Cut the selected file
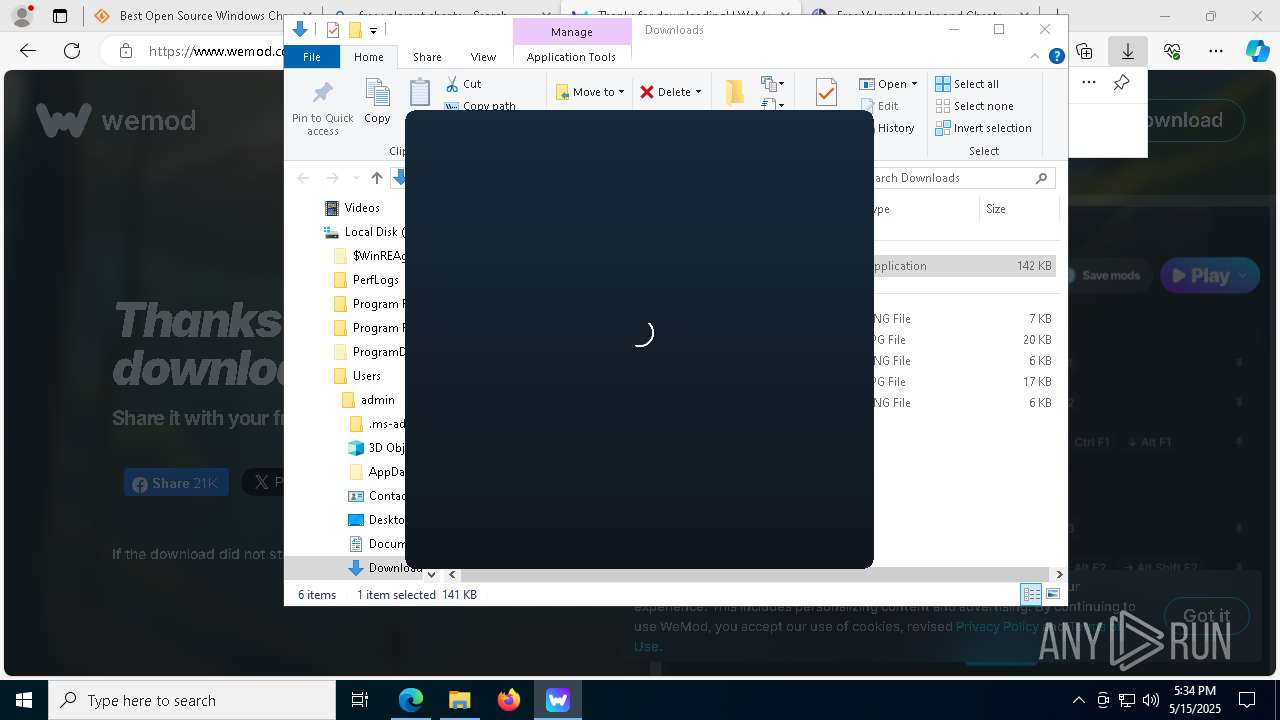1280x720 pixels. pos(463,84)
